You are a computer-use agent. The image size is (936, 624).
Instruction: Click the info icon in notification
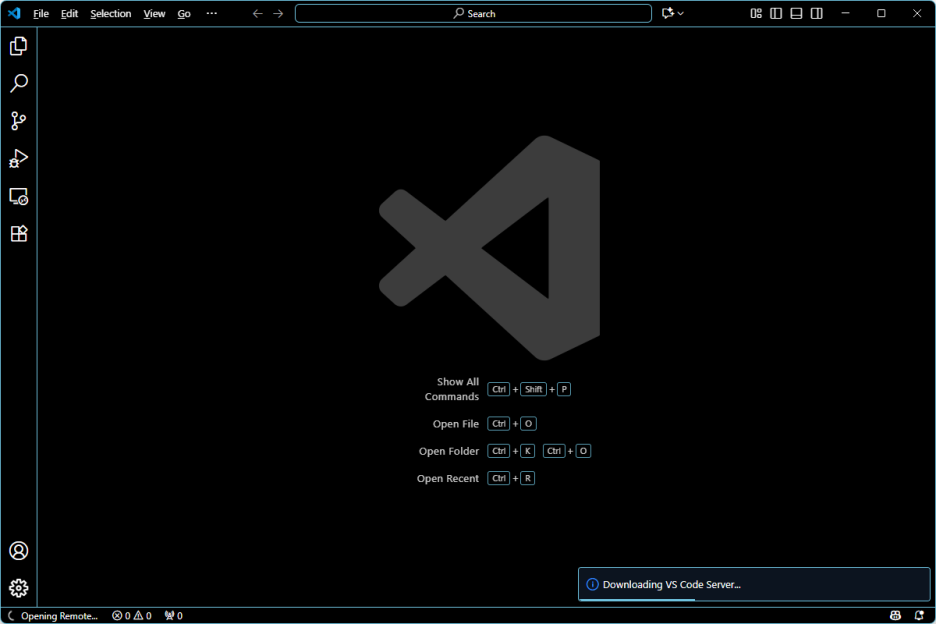(592, 584)
